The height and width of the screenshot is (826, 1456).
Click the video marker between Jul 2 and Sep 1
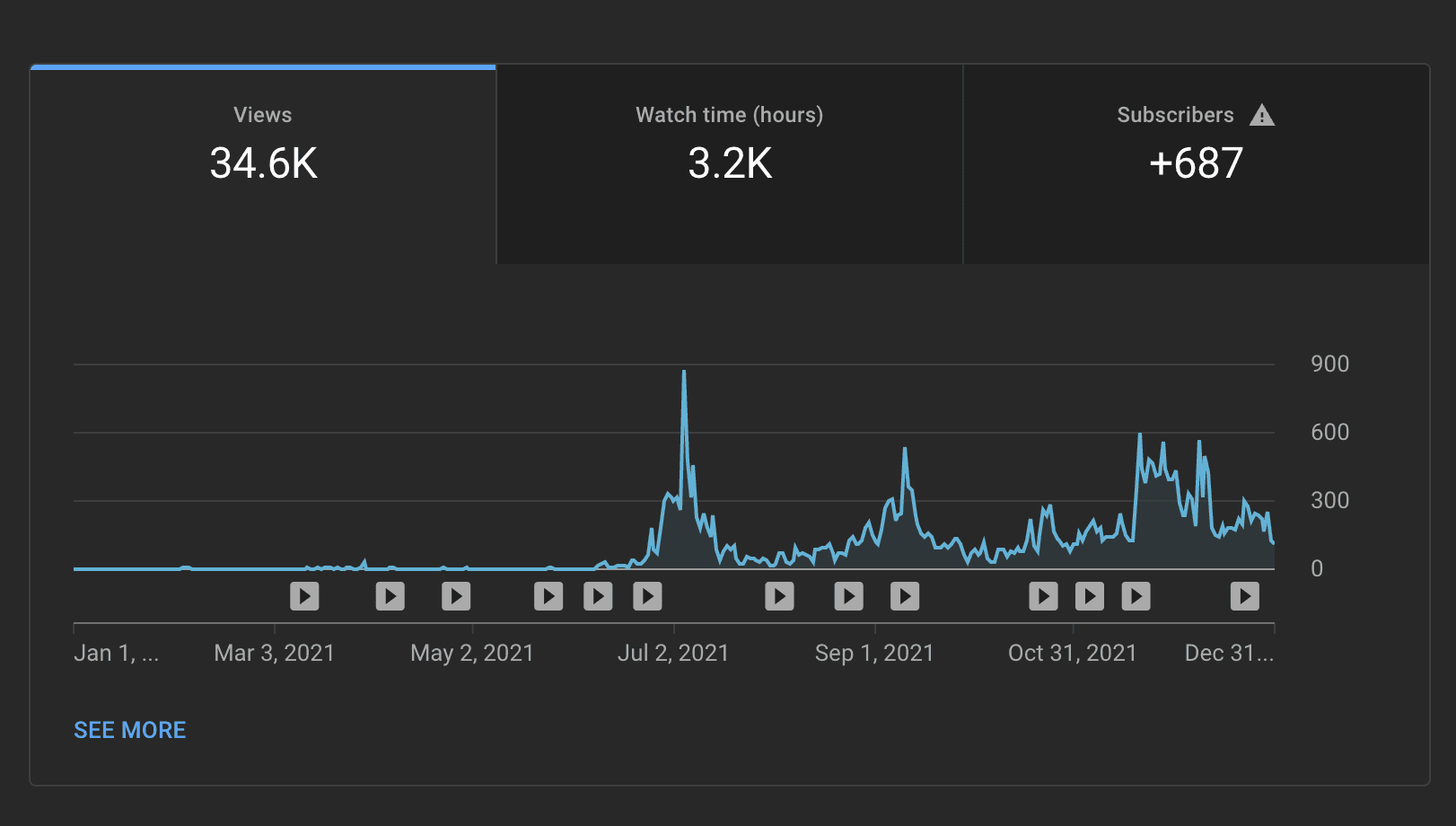click(779, 595)
